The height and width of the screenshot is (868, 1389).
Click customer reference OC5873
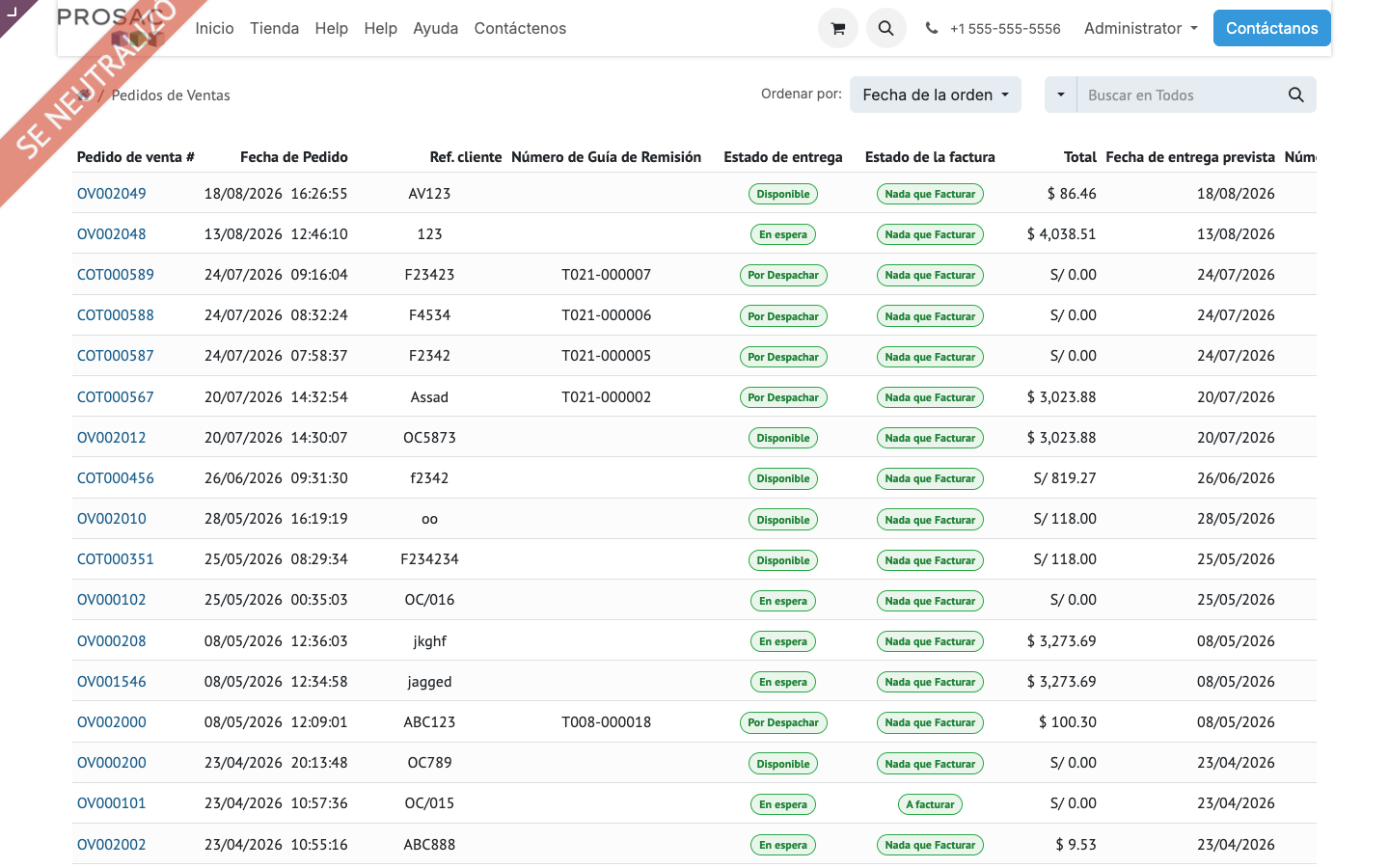(429, 437)
